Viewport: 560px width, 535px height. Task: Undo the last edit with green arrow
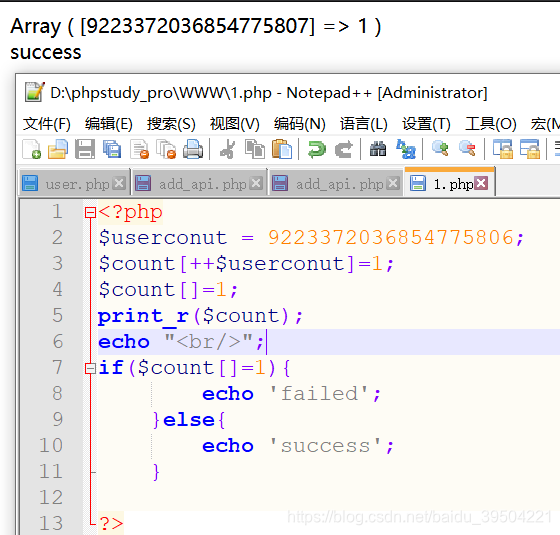(317, 149)
